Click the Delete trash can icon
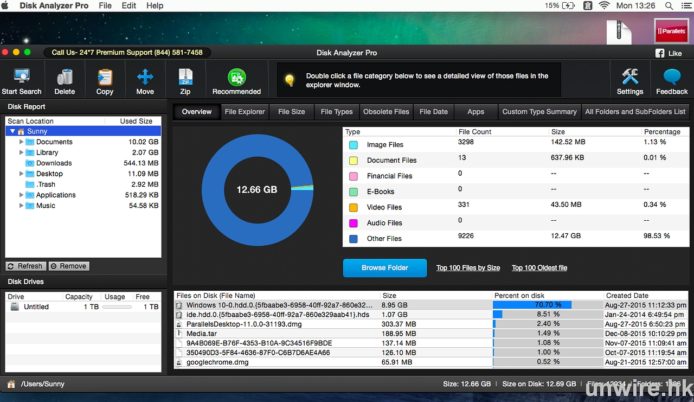The height and width of the screenshot is (402, 694). (65, 77)
